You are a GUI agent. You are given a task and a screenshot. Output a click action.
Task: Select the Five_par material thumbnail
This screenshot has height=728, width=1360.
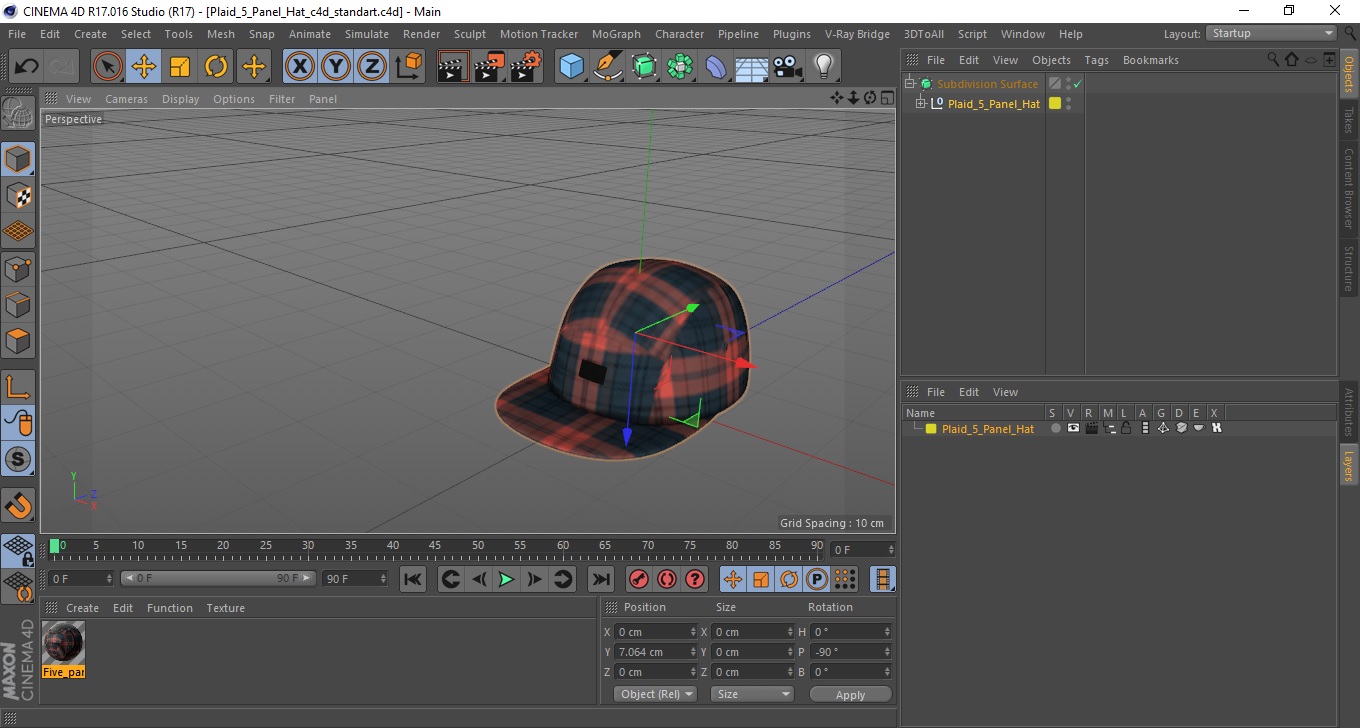tap(63, 643)
